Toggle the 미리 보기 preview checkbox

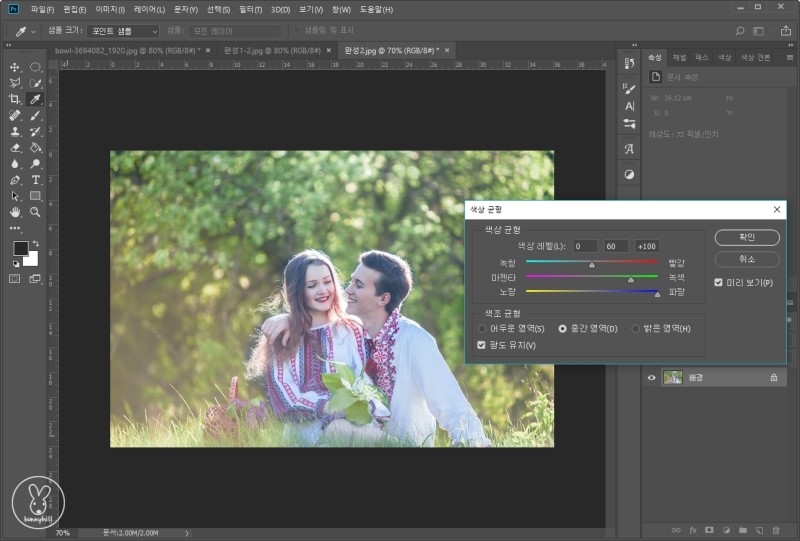tap(719, 283)
